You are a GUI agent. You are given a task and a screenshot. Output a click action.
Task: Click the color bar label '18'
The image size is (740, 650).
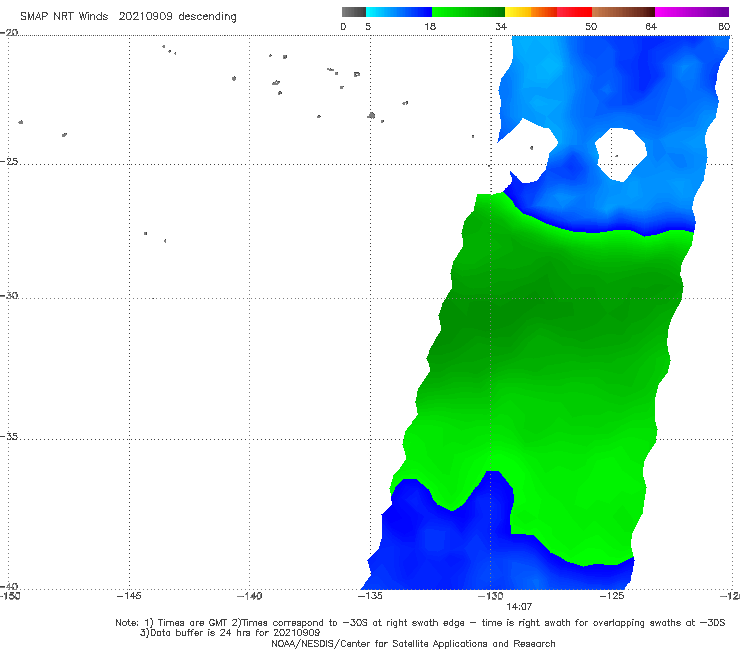point(430,27)
